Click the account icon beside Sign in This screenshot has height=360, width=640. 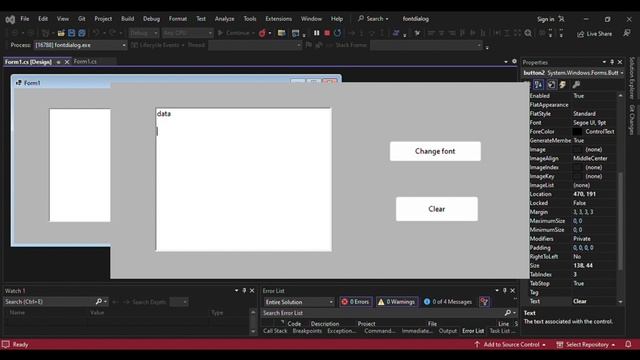tap(562, 19)
